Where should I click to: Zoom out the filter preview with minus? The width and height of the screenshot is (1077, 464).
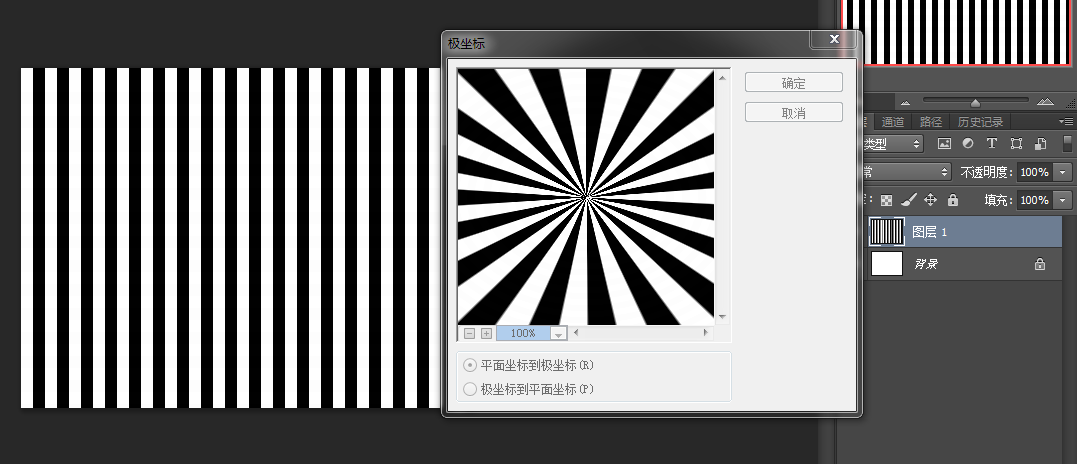coord(470,333)
